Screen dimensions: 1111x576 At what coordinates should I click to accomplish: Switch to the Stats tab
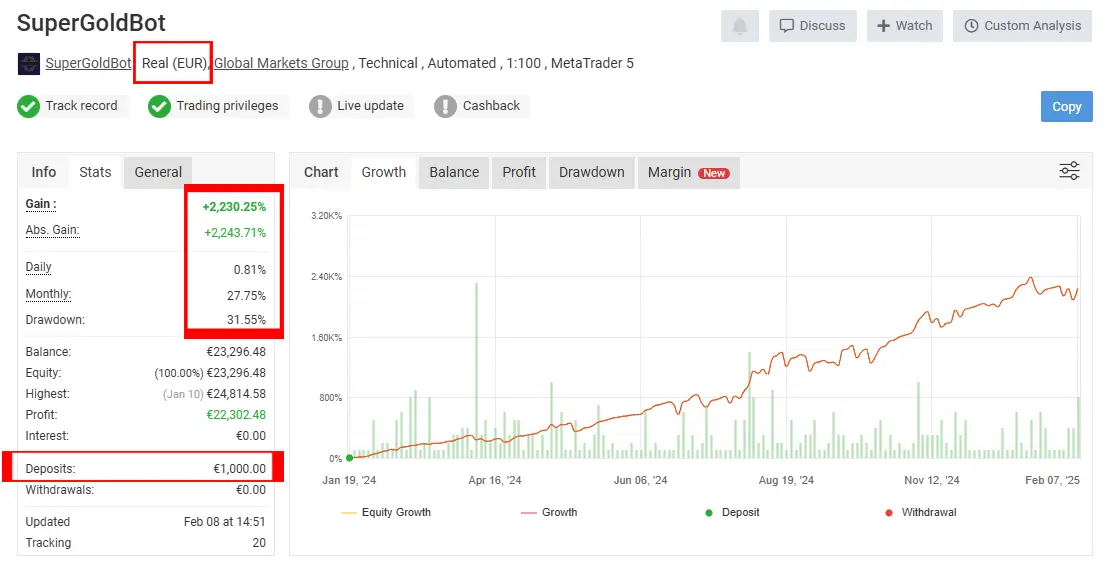pyautogui.click(x=95, y=172)
